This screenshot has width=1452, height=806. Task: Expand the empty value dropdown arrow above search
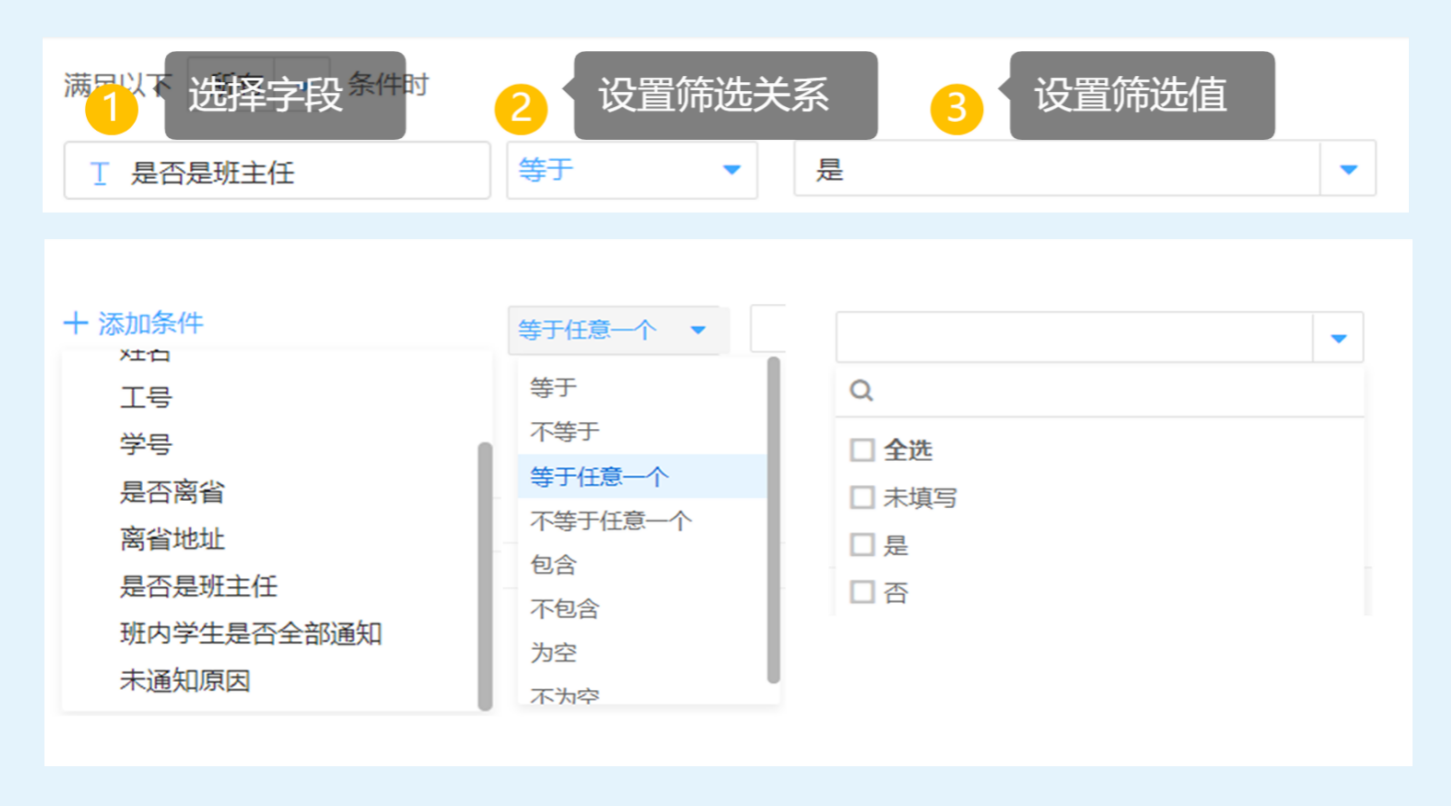coord(1338,339)
